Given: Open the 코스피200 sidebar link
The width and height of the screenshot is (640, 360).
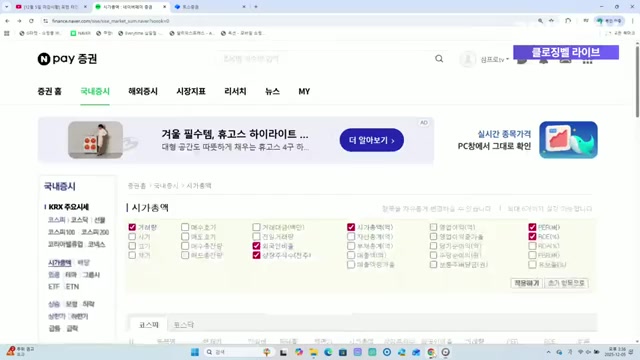Looking at the screenshot, I should 95,232.
